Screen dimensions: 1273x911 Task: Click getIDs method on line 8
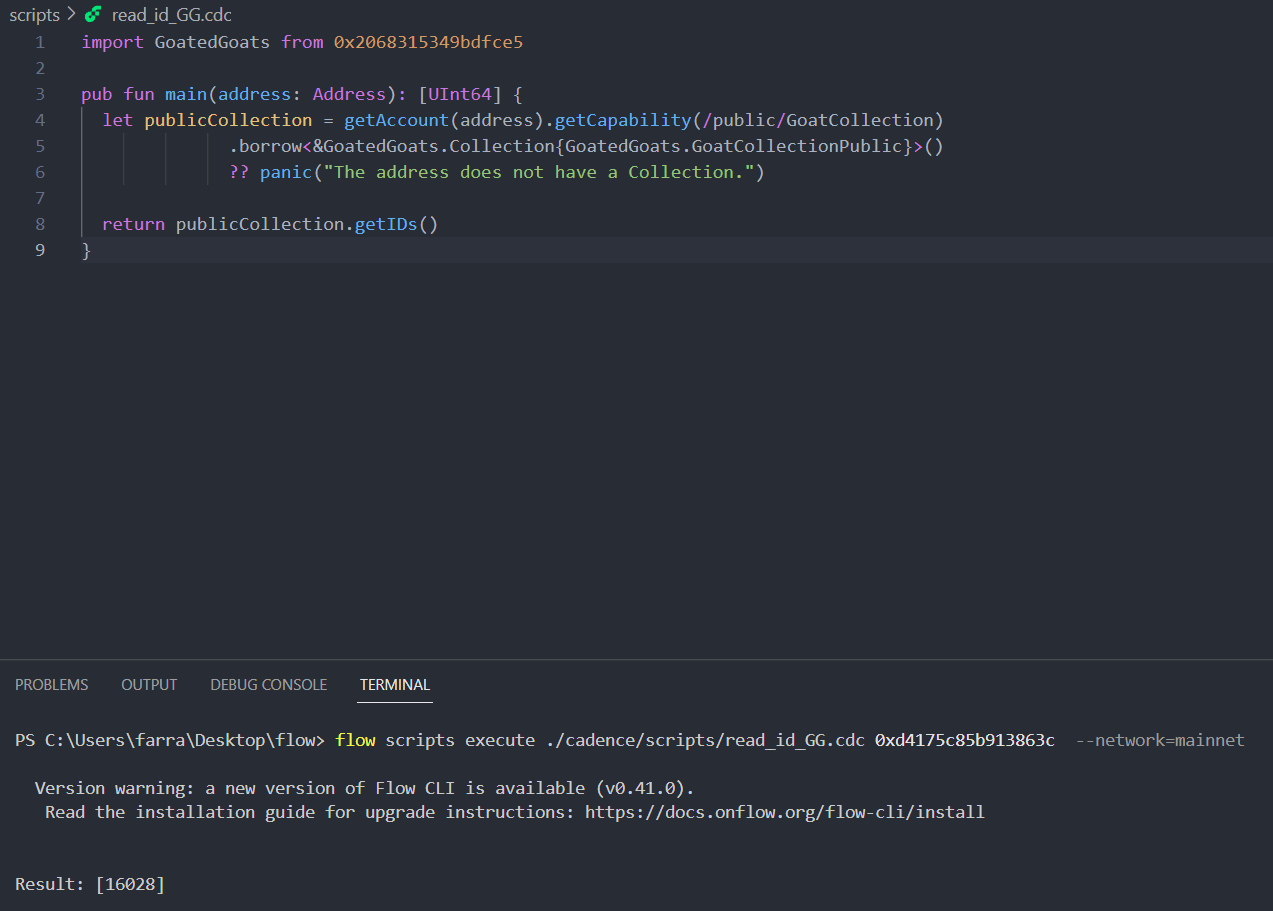(385, 224)
